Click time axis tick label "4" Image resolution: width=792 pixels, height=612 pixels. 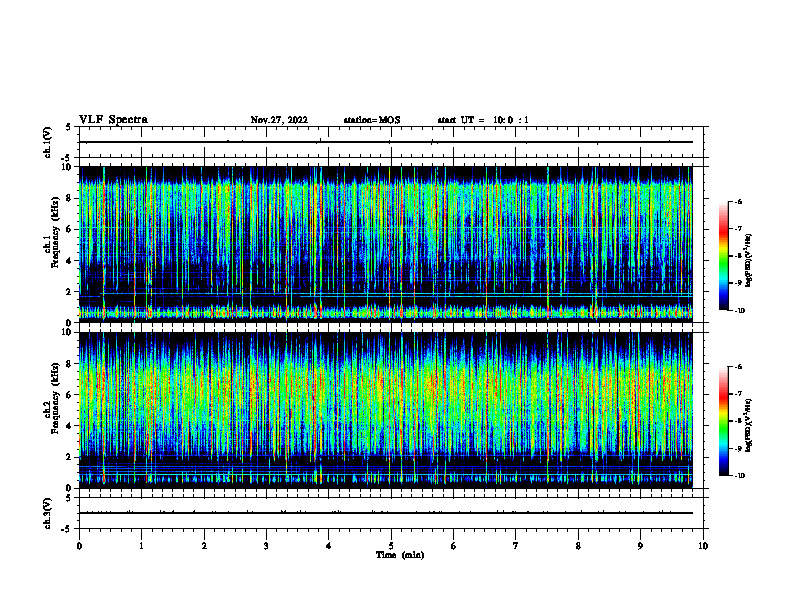pos(328,546)
